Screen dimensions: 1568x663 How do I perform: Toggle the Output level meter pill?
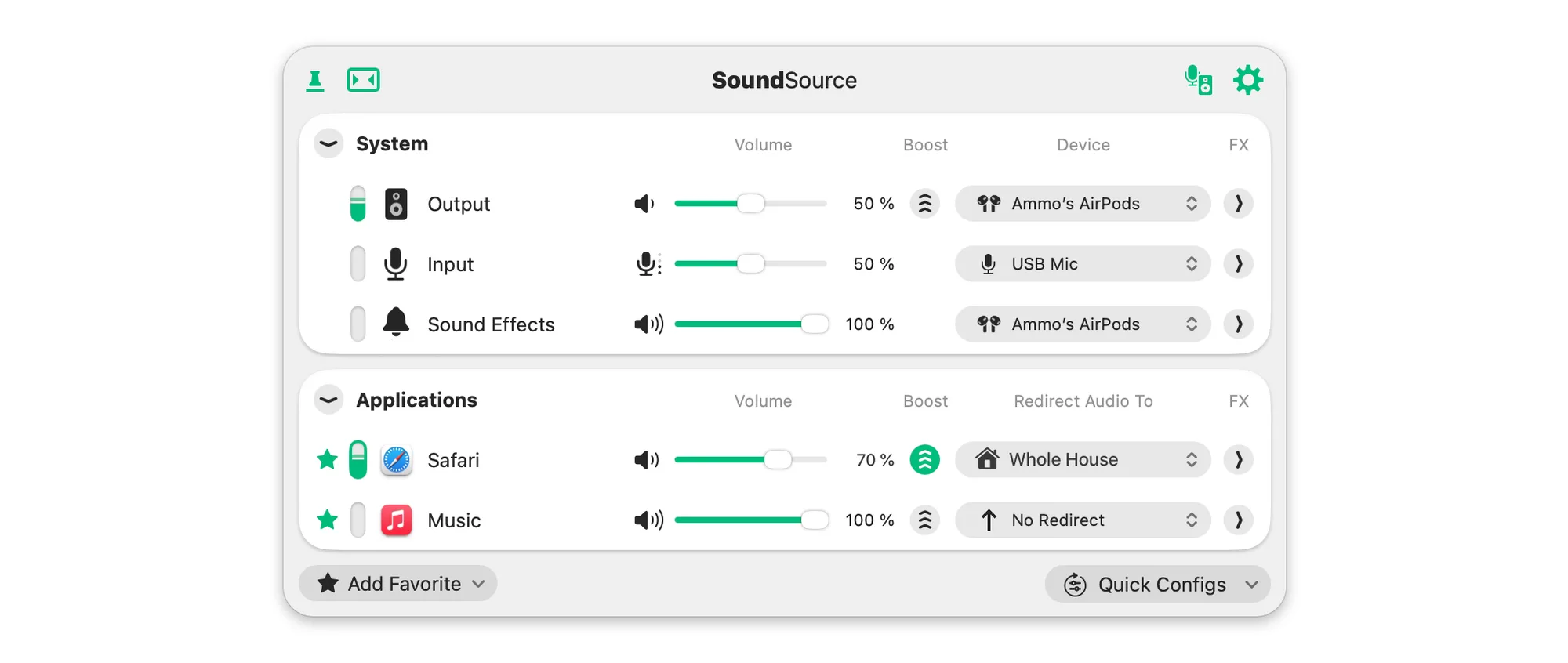(358, 204)
